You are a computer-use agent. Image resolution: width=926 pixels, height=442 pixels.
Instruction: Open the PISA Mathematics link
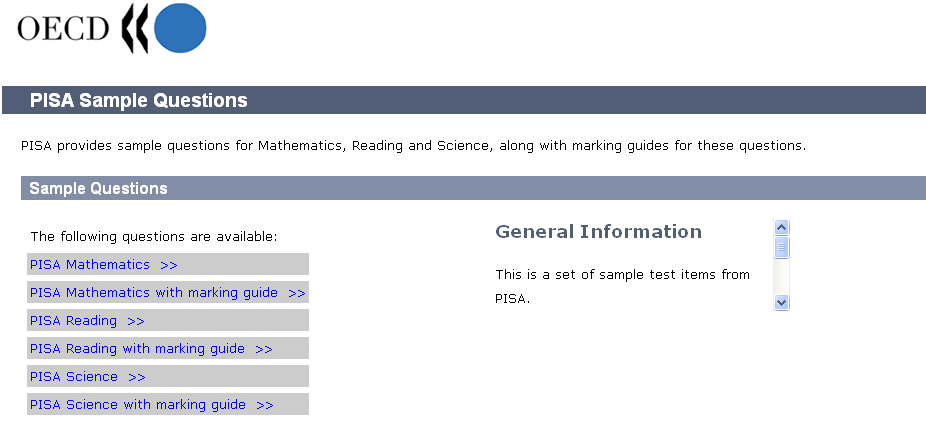pyautogui.click(x=90, y=265)
